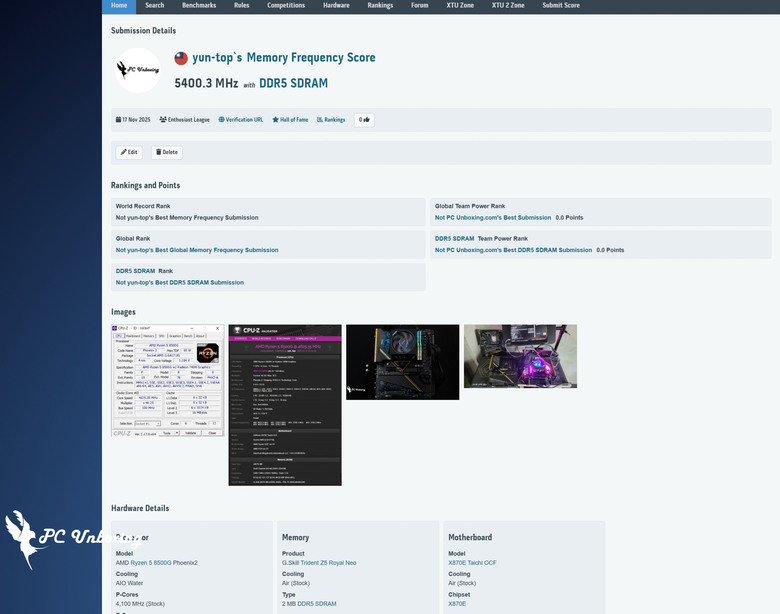Open the Hardware menu item
The width and height of the screenshot is (780, 614).
(336, 5)
